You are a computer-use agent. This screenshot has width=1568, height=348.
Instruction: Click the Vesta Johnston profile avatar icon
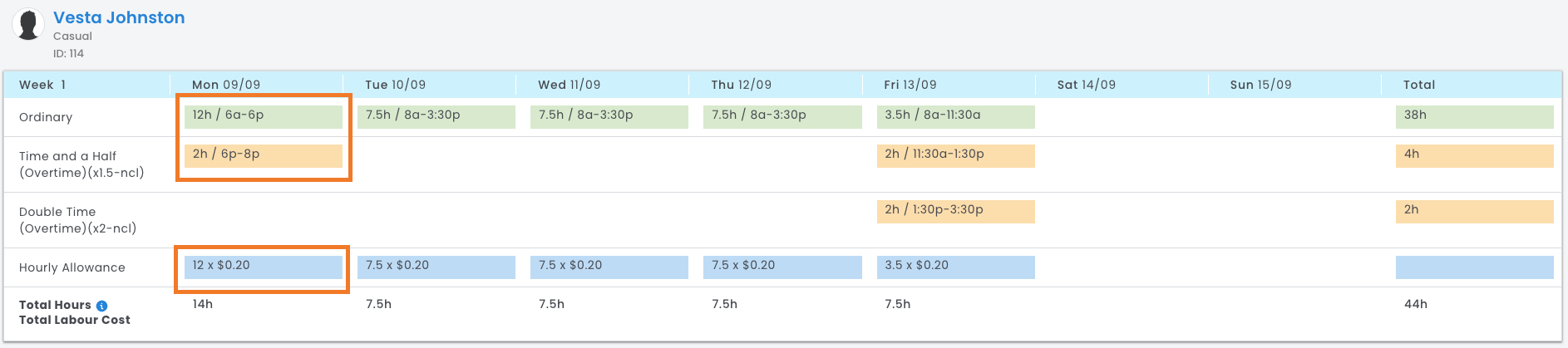click(29, 25)
